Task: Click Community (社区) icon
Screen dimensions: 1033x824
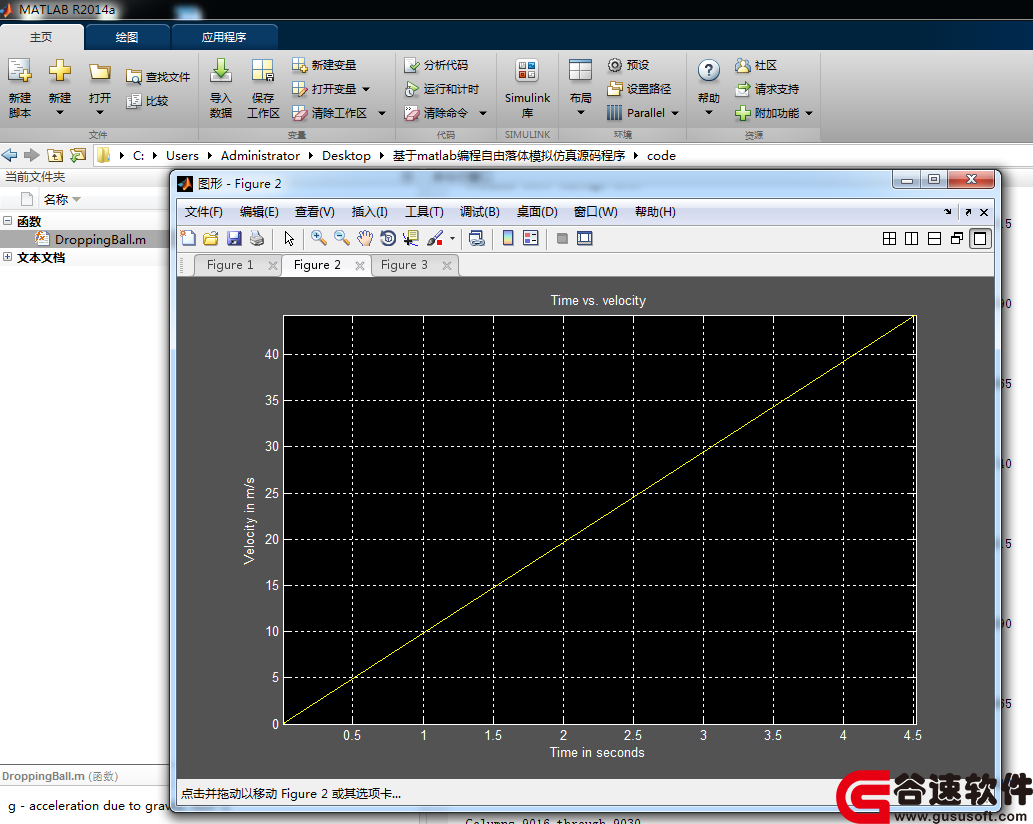Action: click(x=742, y=65)
